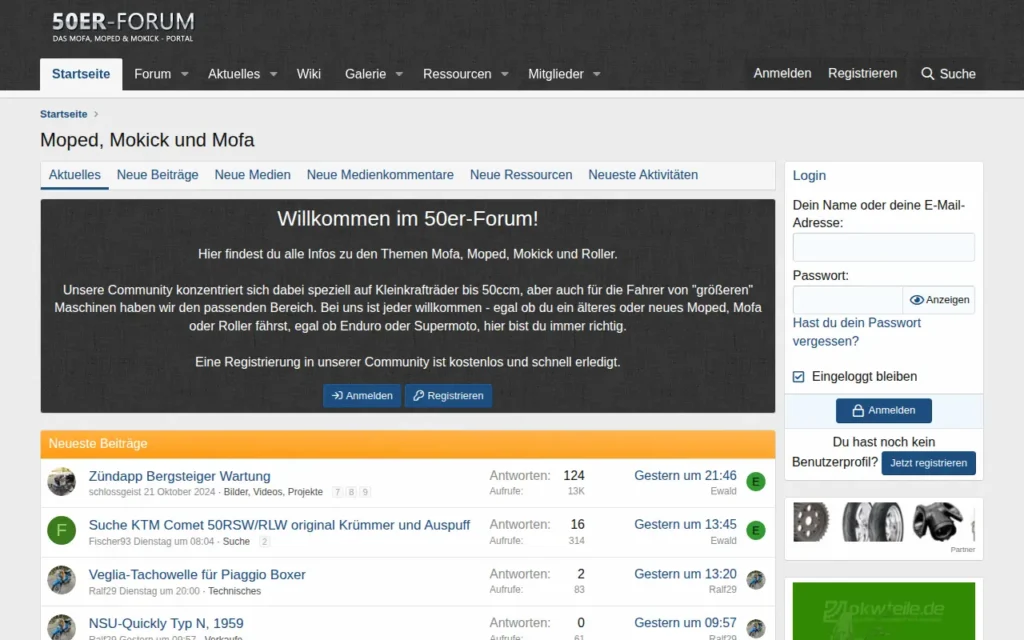The image size is (1024, 640).
Task: Open the Aktuelles navigation item in header
Action: coord(234,74)
